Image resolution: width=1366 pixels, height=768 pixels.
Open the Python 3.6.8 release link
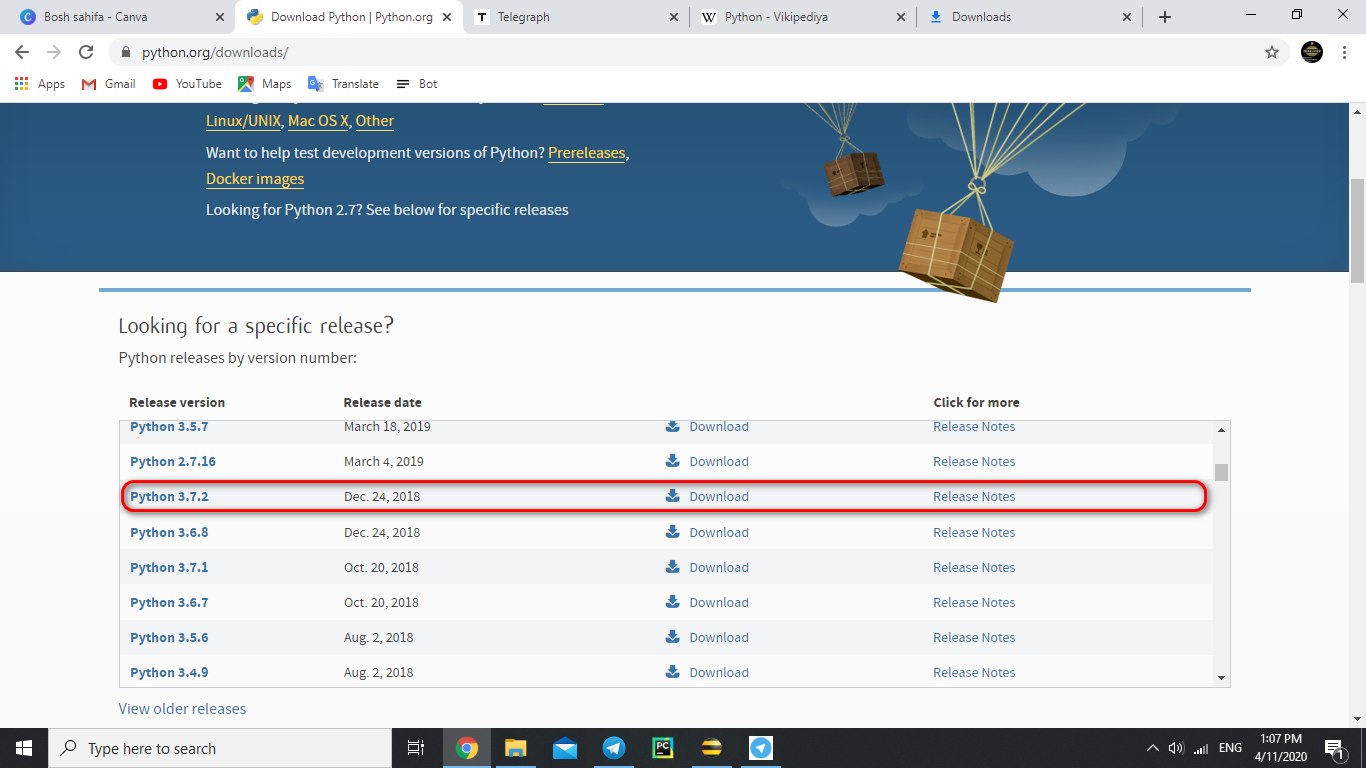tap(169, 532)
